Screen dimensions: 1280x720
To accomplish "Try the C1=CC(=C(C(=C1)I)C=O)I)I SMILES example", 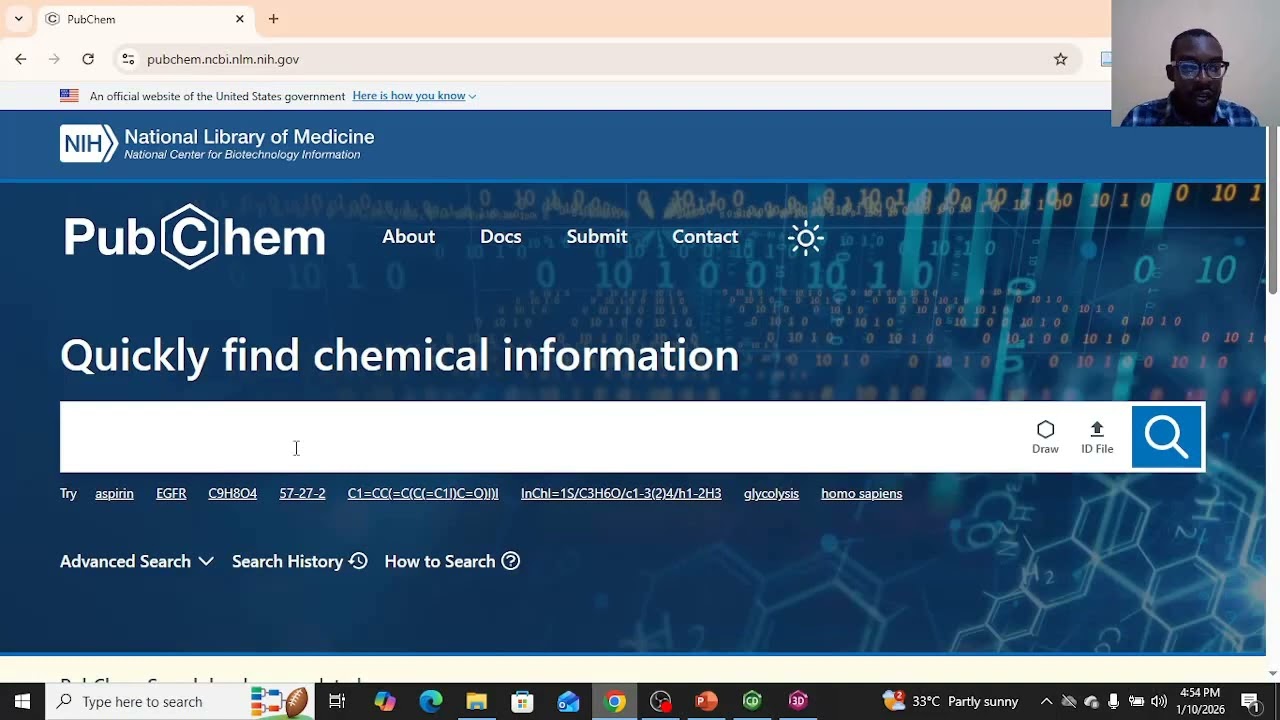I will [x=423, y=493].
